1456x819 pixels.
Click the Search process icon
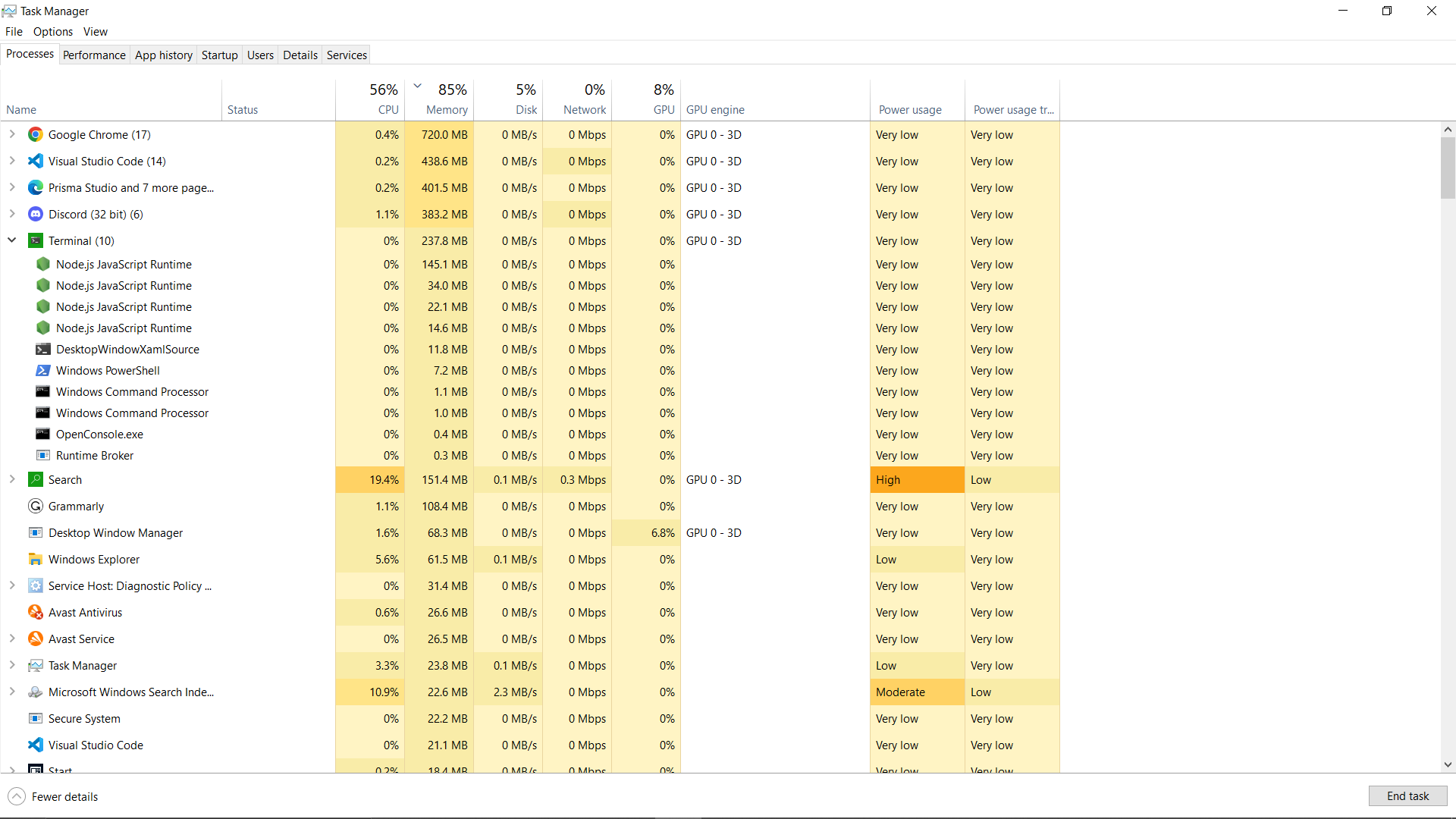tap(36, 480)
